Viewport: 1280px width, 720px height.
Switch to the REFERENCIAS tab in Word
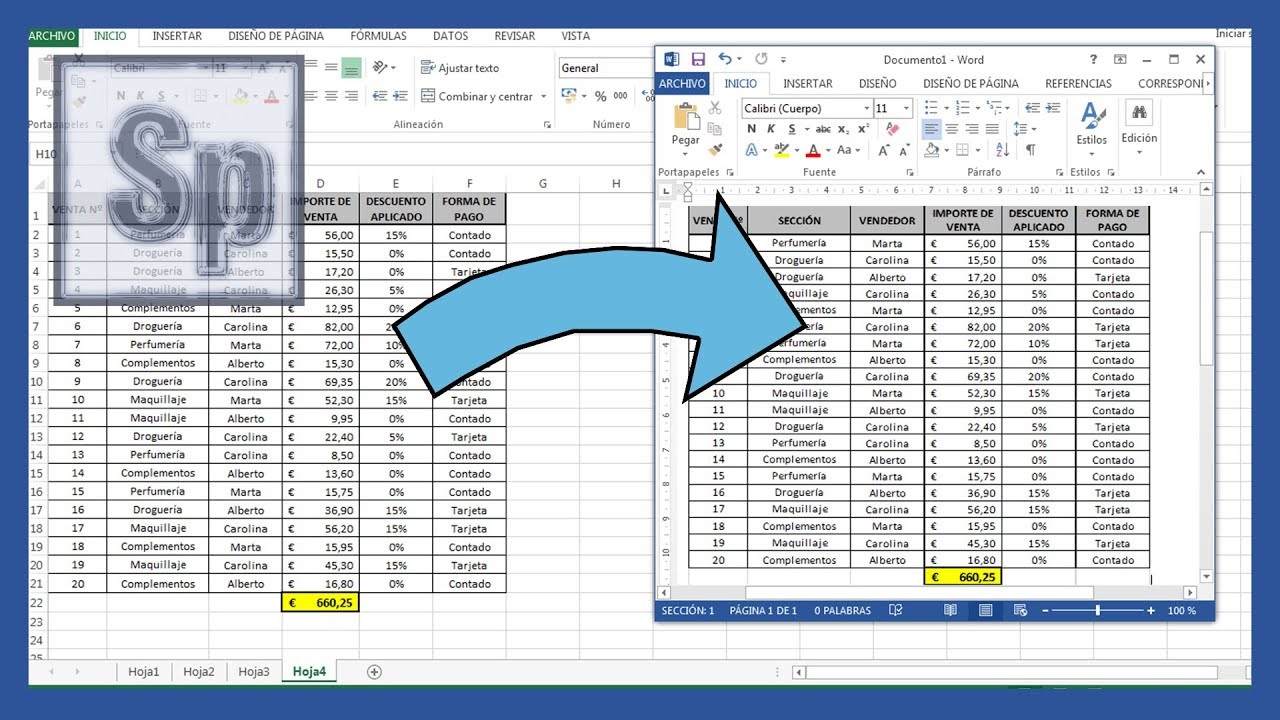tap(1078, 84)
